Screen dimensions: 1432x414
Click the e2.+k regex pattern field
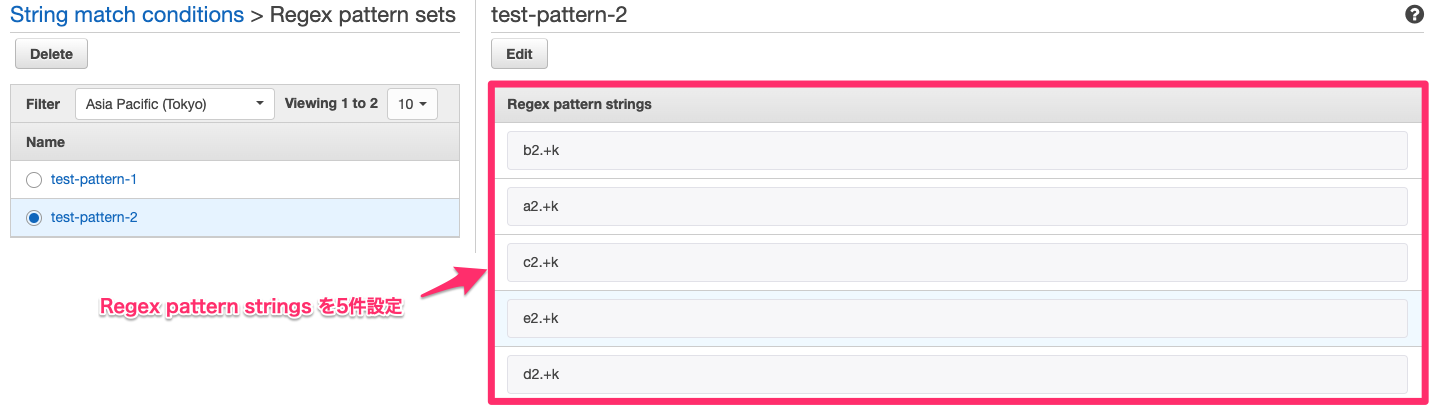tap(957, 318)
